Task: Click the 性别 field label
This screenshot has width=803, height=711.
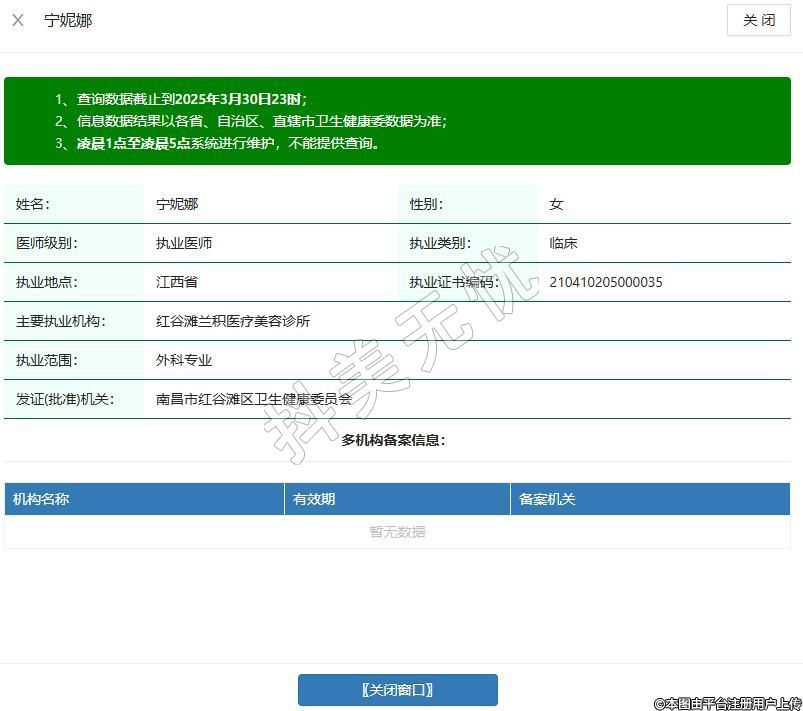Action: (425, 204)
